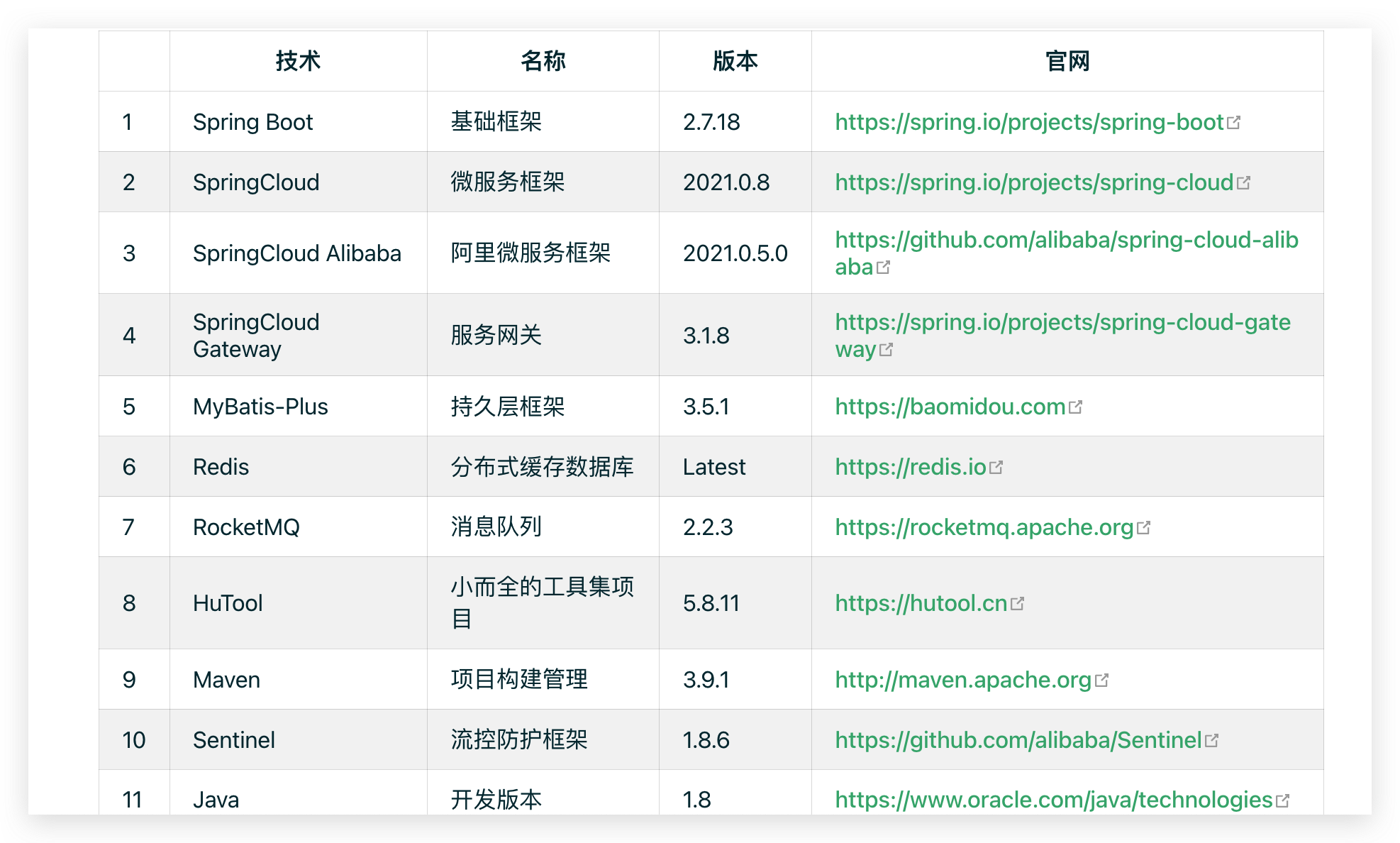This screenshot has height=843, width=1400.
Task: Visit the https://redis.io link
Action: 910,467
